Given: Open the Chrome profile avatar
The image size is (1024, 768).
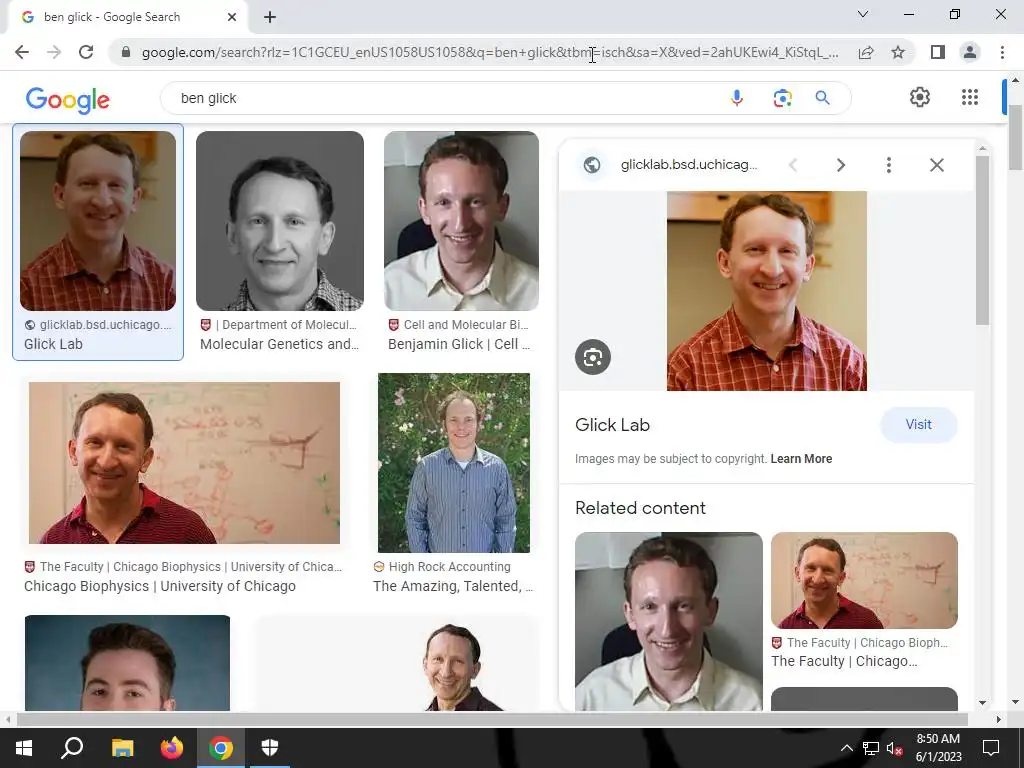Looking at the screenshot, I should 970,52.
